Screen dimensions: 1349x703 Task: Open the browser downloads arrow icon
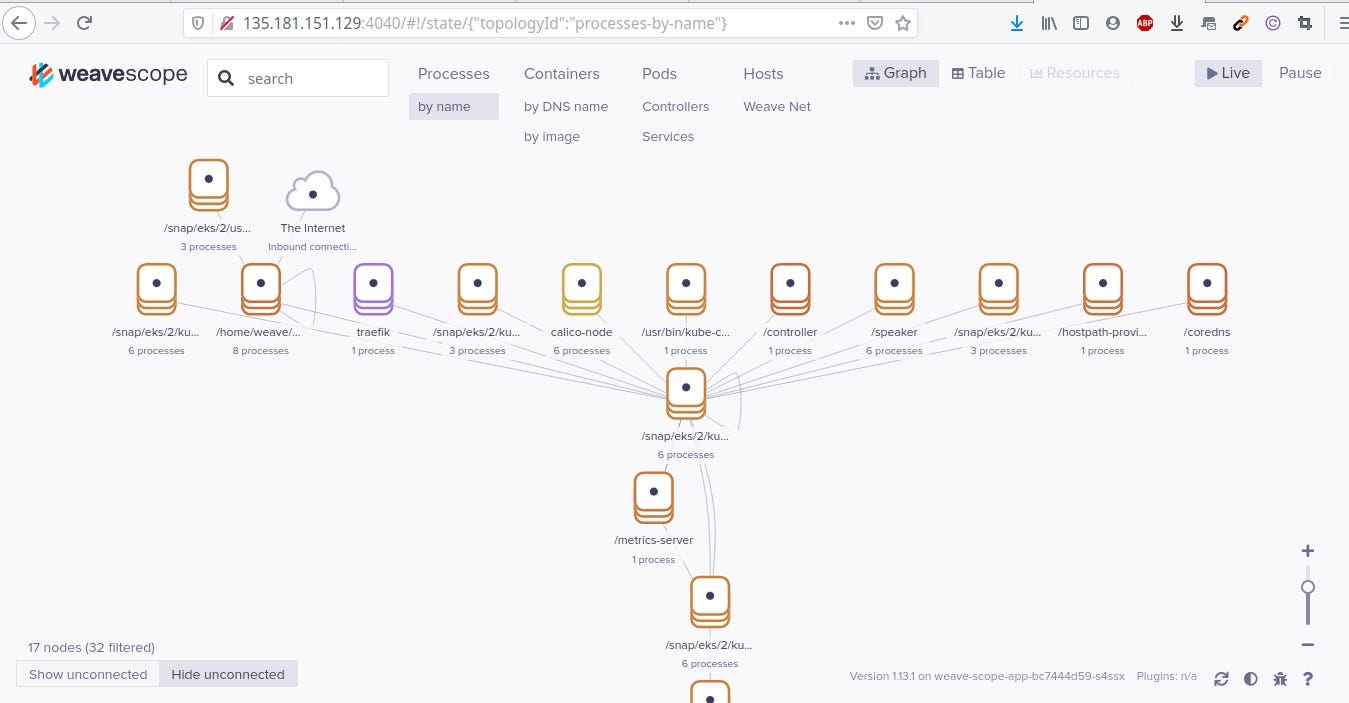pyautogui.click(x=1017, y=22)
